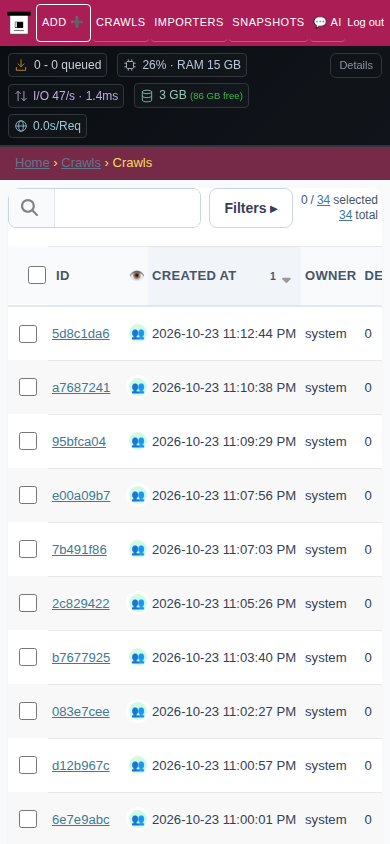Focus the crawl search input field

pos(127,208)
